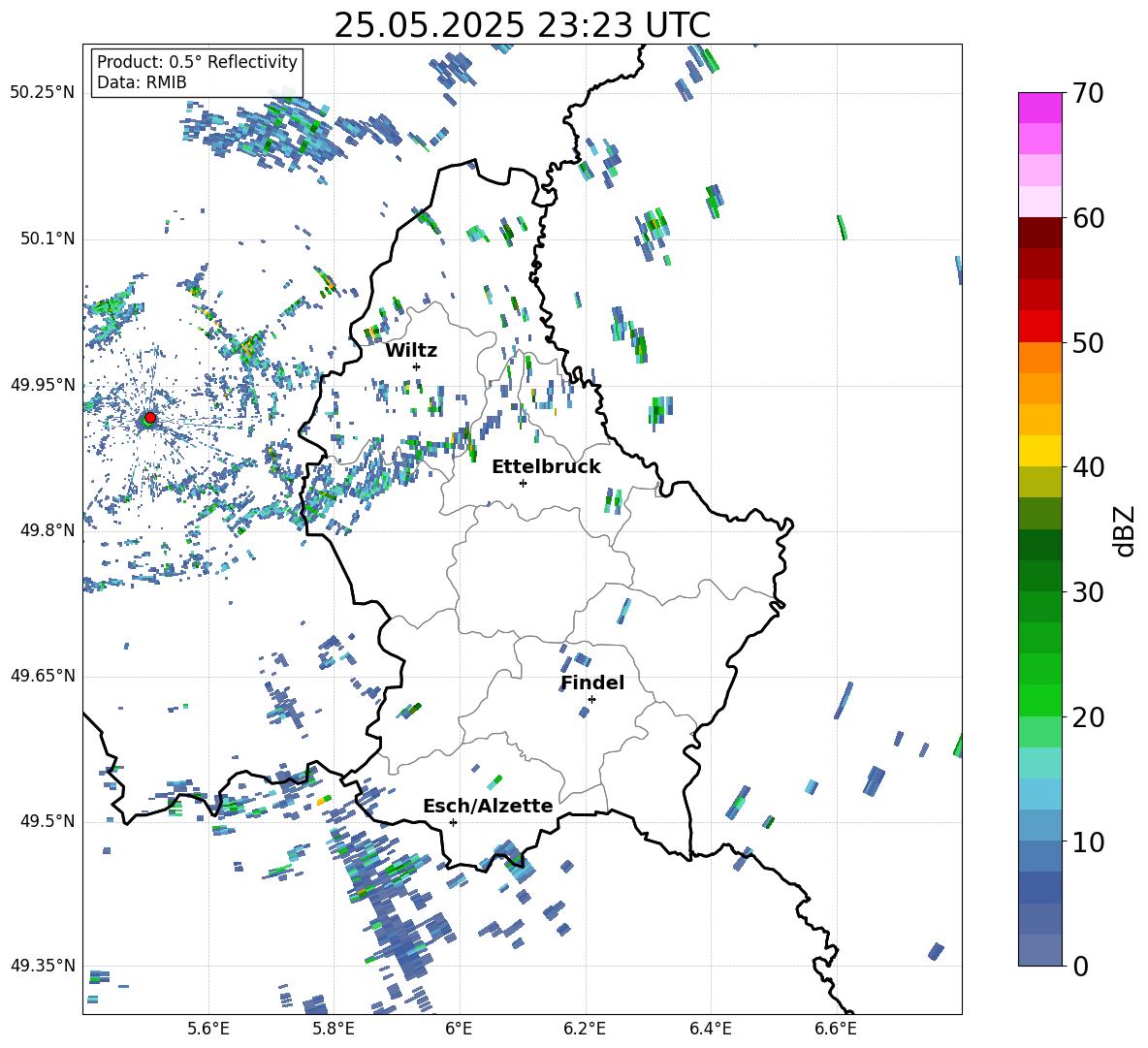Click the 49.35°N latitude label

click(43, 966)
